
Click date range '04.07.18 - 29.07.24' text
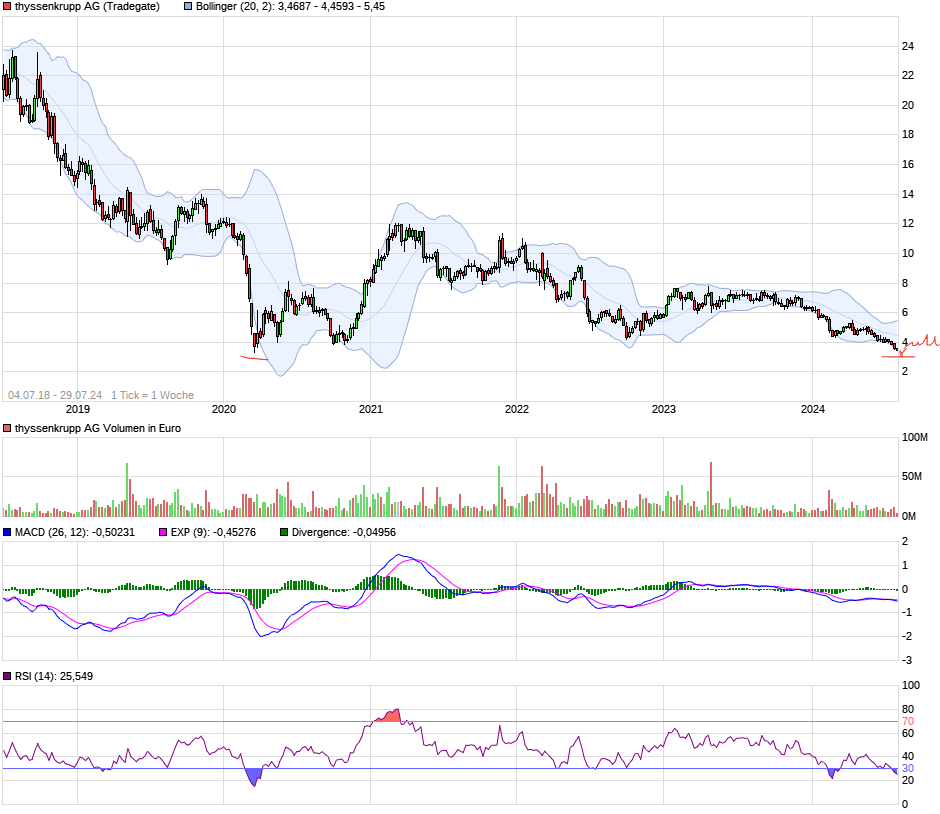55,395
